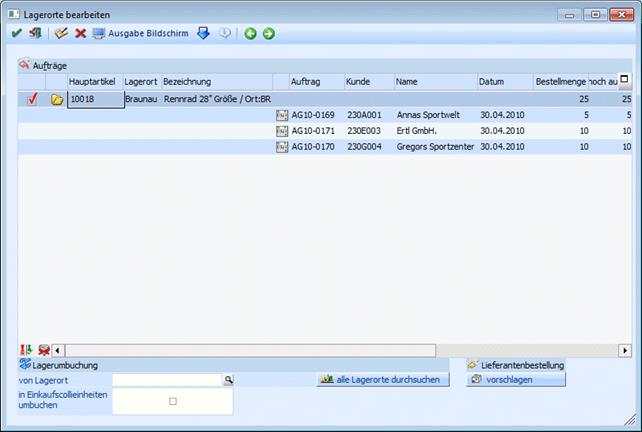The width and height of the screenshot is (642, 432).
Task: Click the column selector box in grid header corner
Action: (x=625, y=79)
